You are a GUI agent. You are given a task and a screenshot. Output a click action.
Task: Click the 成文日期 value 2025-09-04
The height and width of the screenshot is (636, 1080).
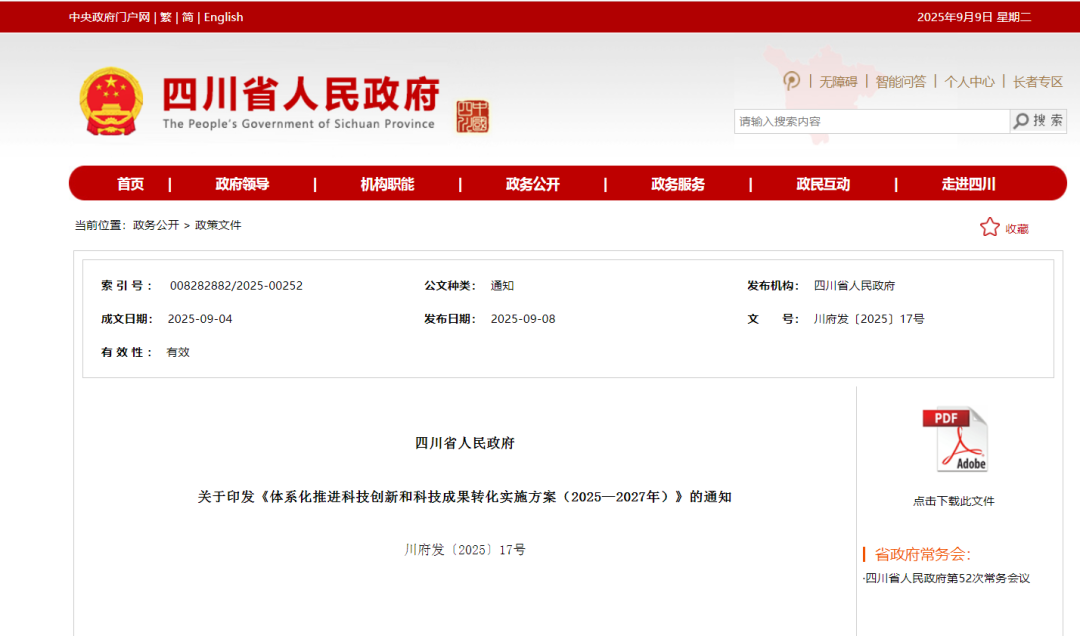pos(200,319)
